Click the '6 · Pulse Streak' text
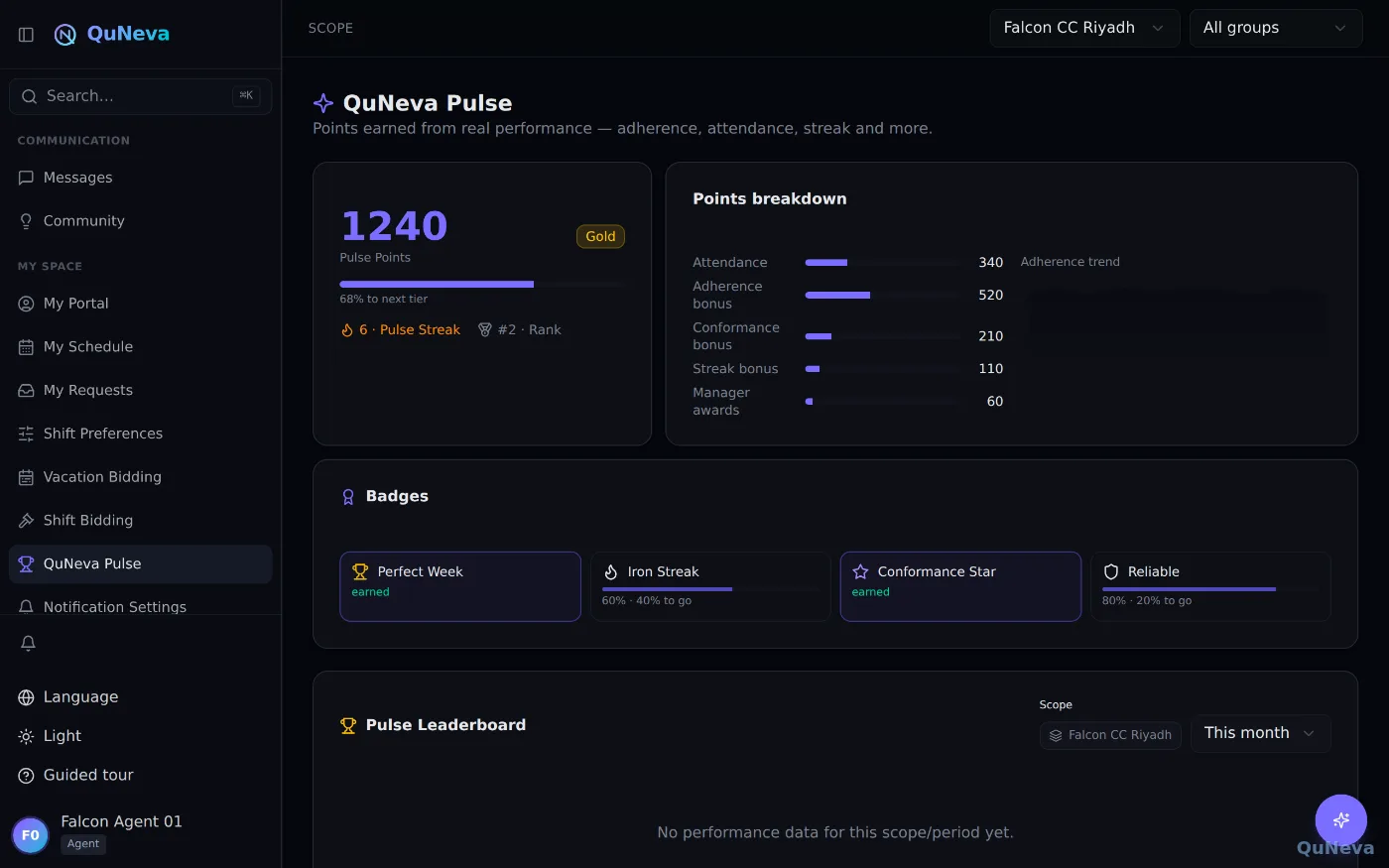 [410, 330]
